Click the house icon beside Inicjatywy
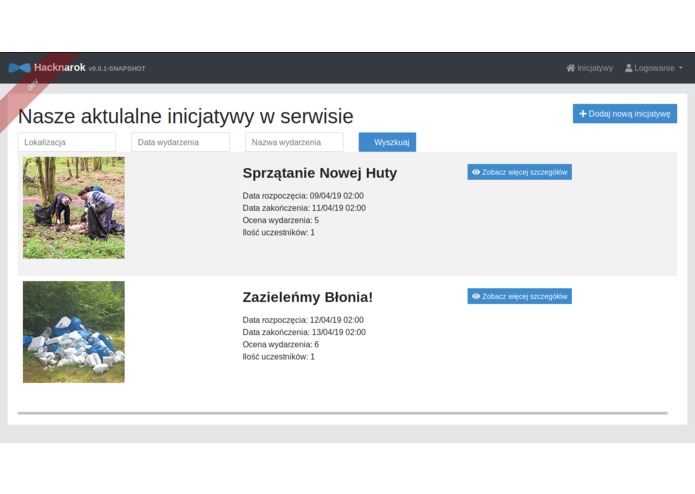Screen dimensions: 695x494 [x=570, y=68]
